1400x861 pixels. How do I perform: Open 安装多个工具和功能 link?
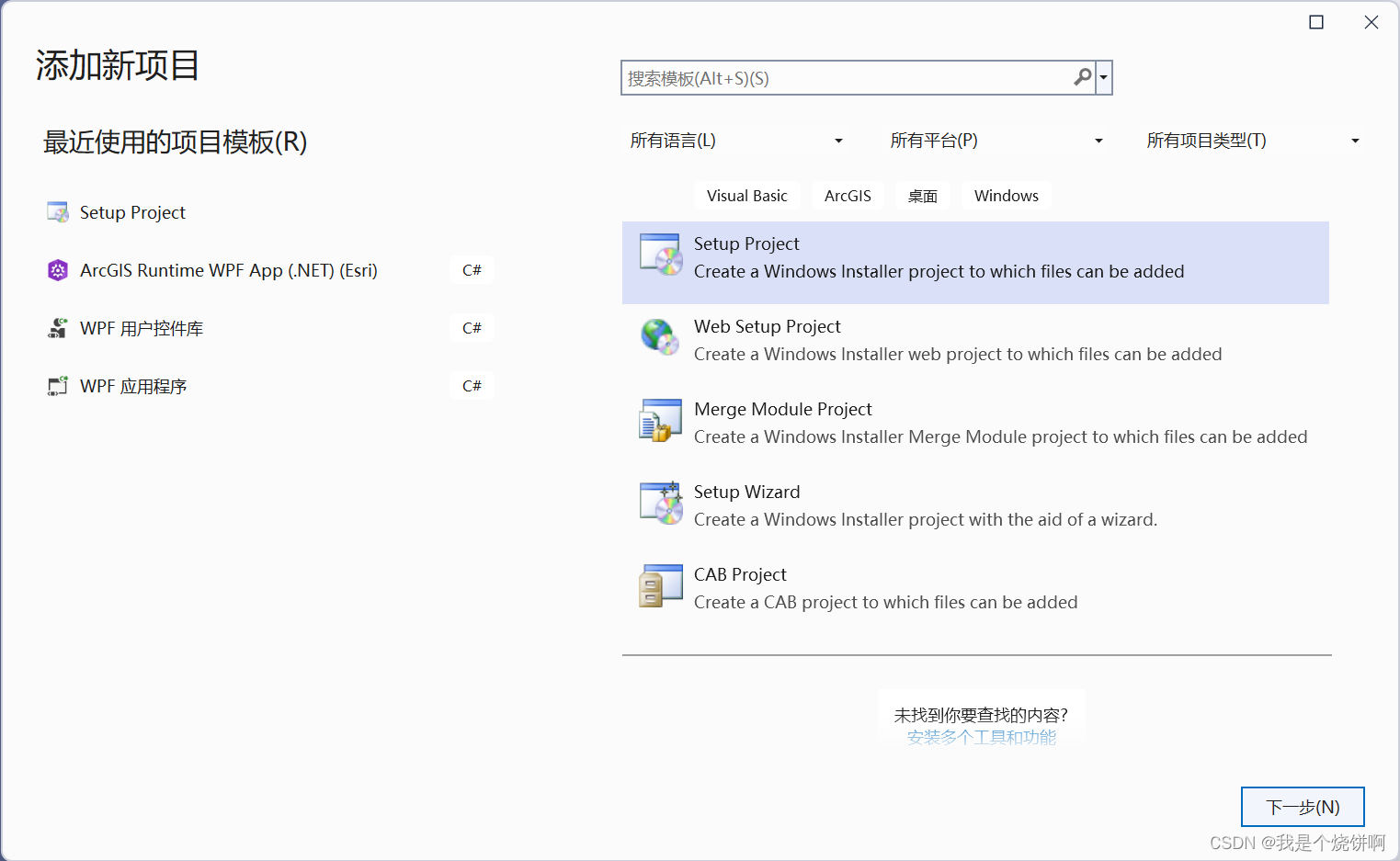click(982, 737)
